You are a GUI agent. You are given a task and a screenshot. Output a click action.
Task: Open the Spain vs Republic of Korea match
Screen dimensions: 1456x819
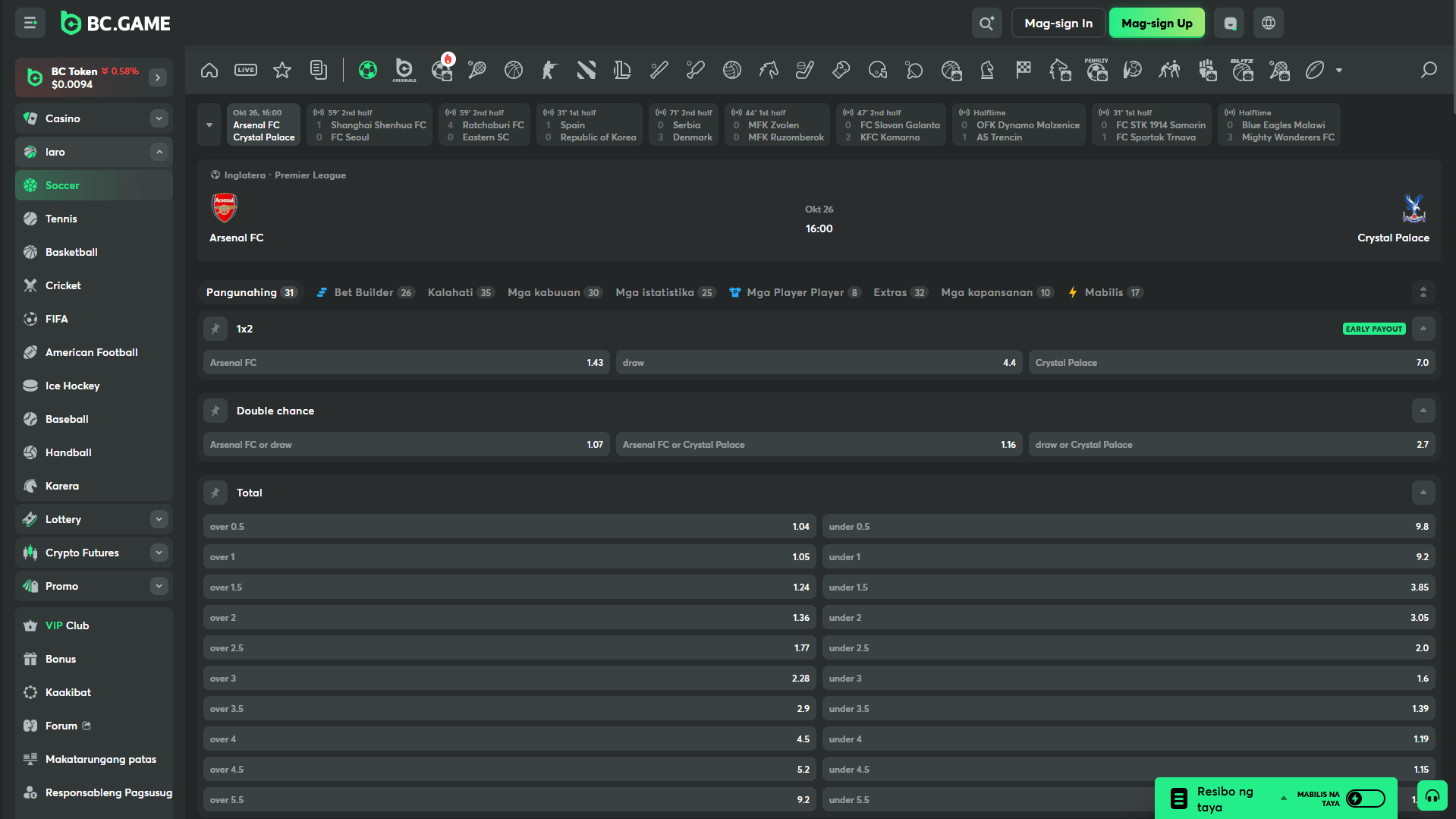point(590,124)
